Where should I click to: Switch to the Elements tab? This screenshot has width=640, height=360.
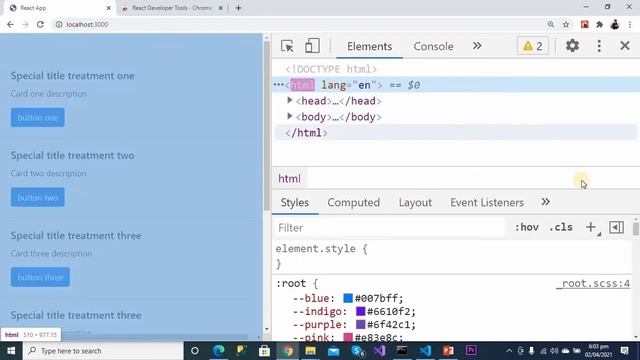click(x=369, y=47)
